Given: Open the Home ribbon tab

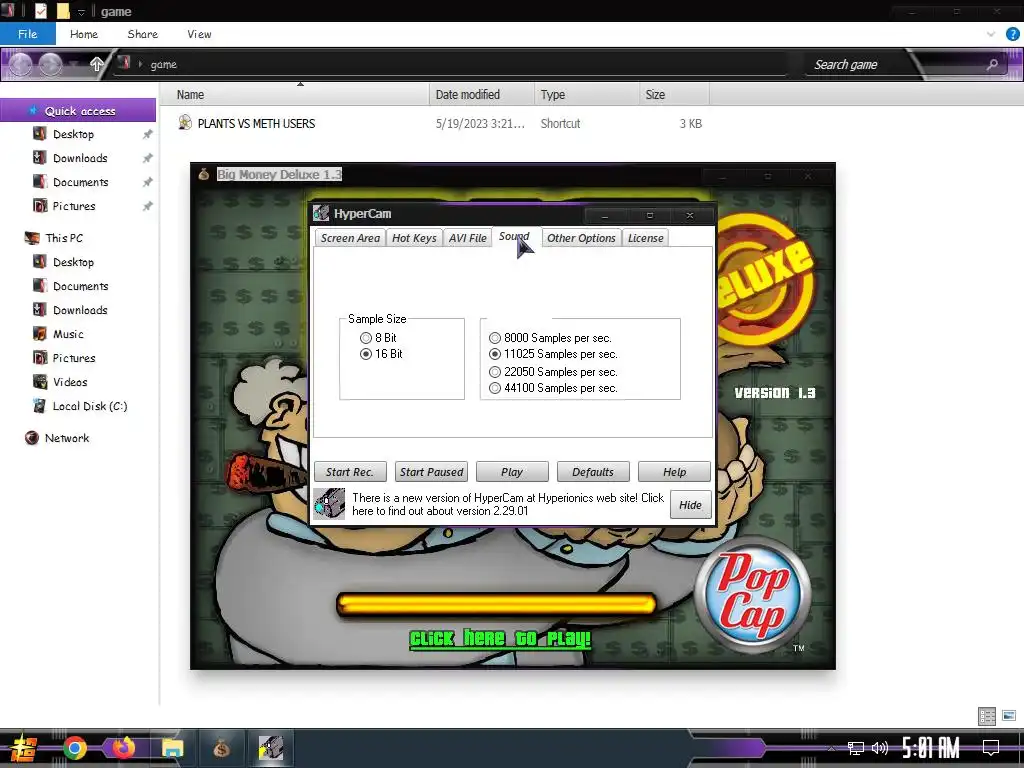Looking at the screenshot, I should point(84,34).
